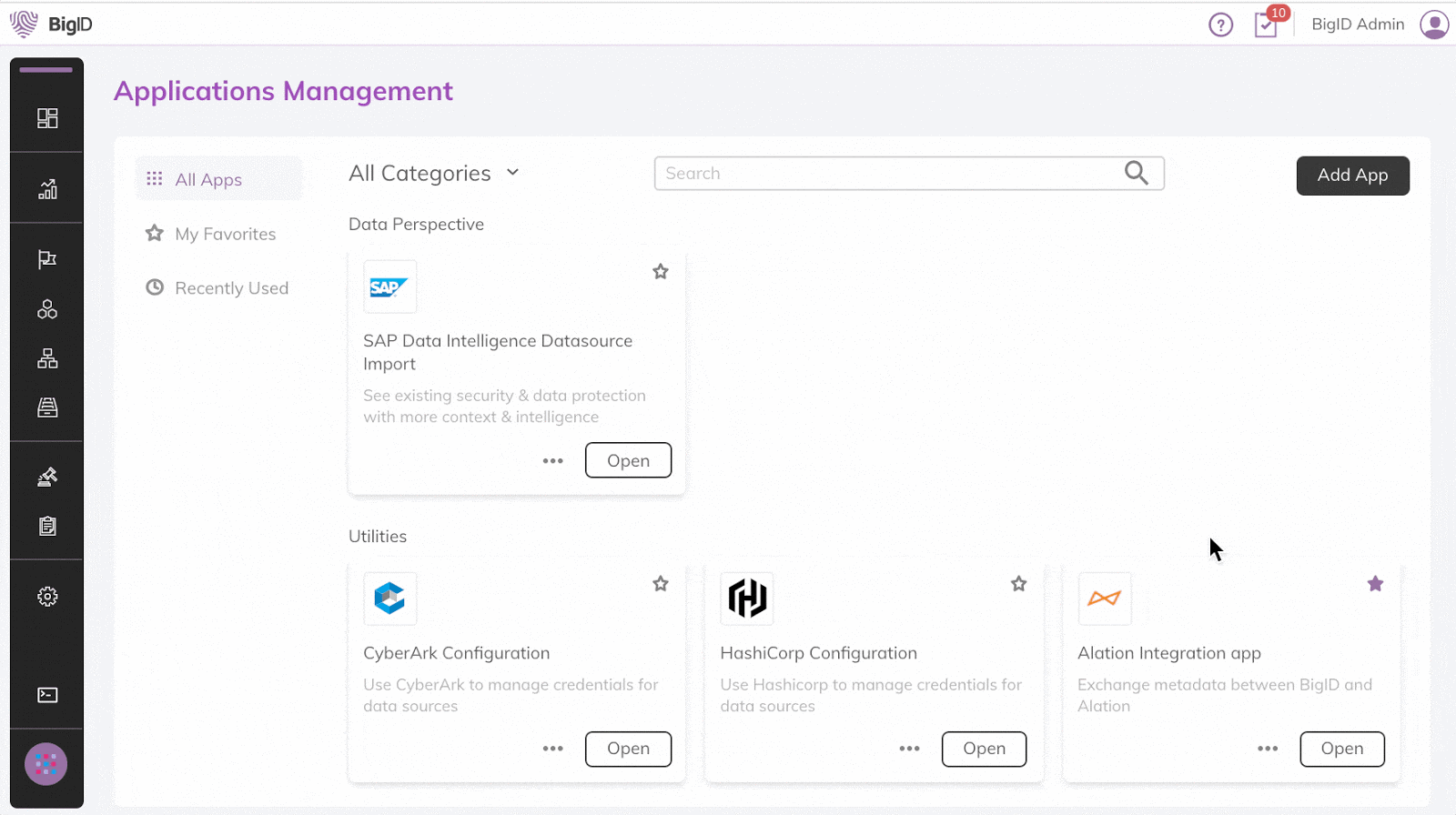This screenshot has width=1456, height=815.
Task: Click the terminal console icon in the sidebar
Action: pos(47,695)
